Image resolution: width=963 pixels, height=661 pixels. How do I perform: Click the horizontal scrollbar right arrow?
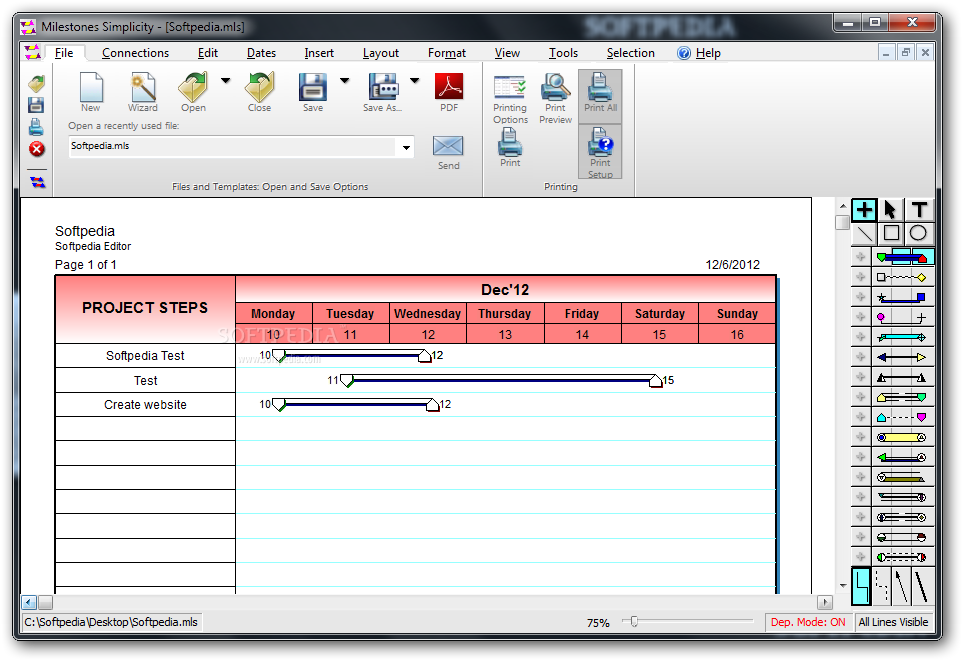pyautogui.click(x=825, y=602)
